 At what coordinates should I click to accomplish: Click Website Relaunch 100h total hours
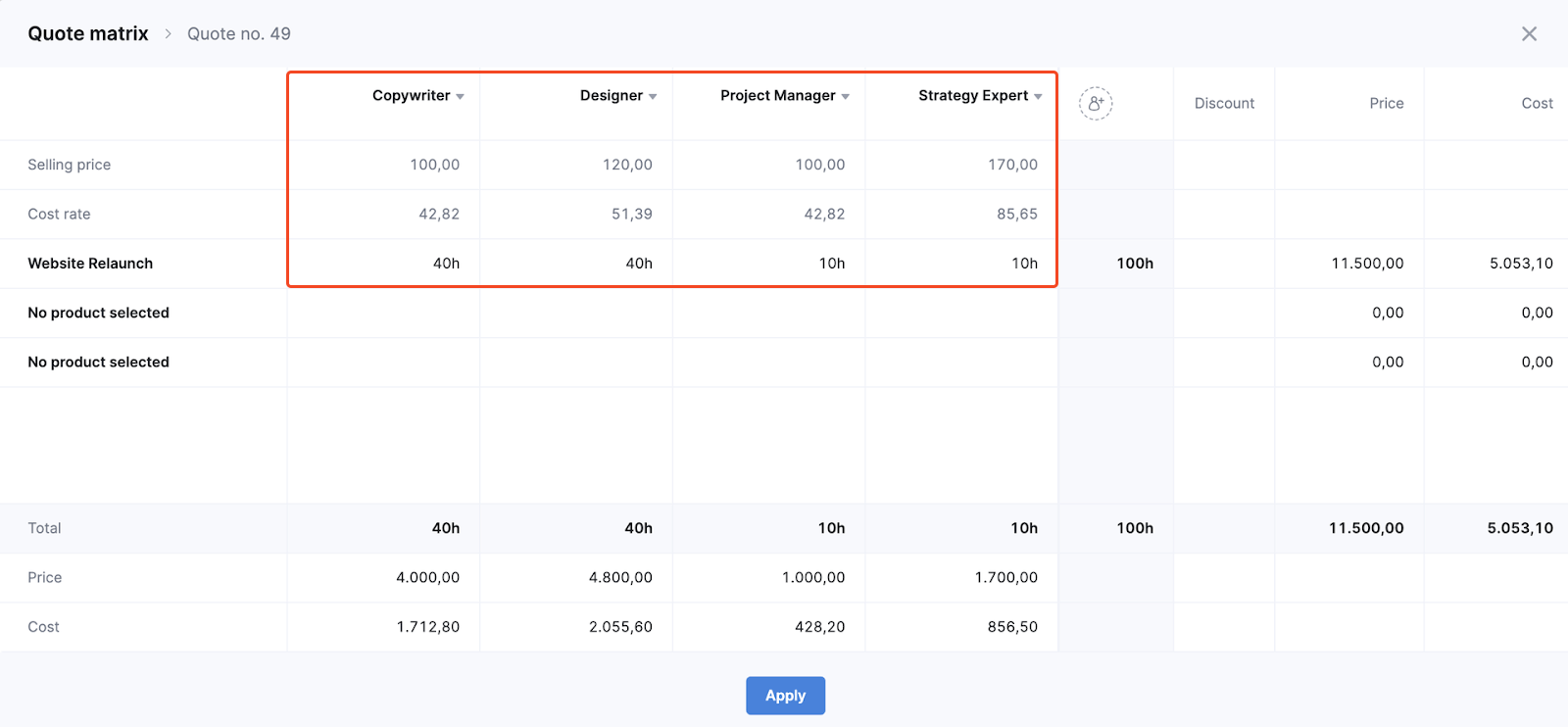pos(1135,264)
